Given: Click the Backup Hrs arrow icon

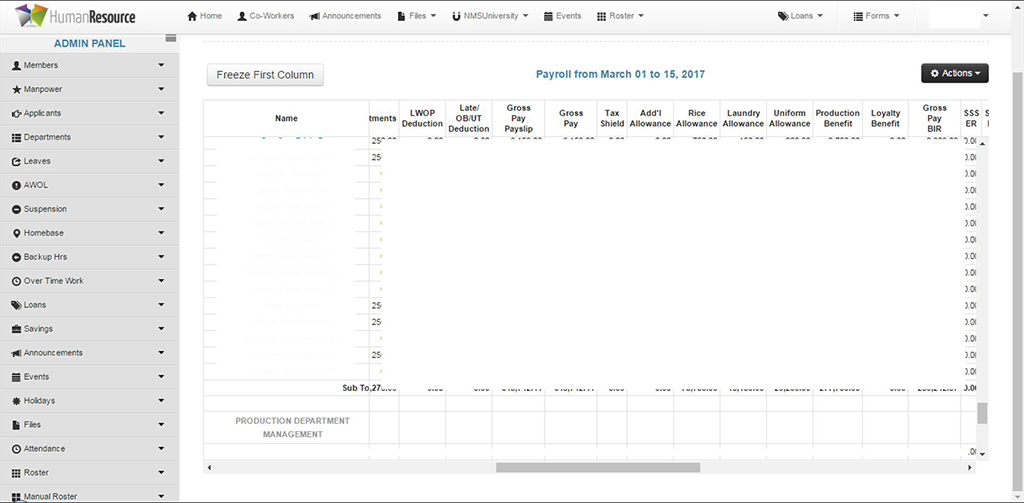Looking at the screenshot, I should (17, 257).
